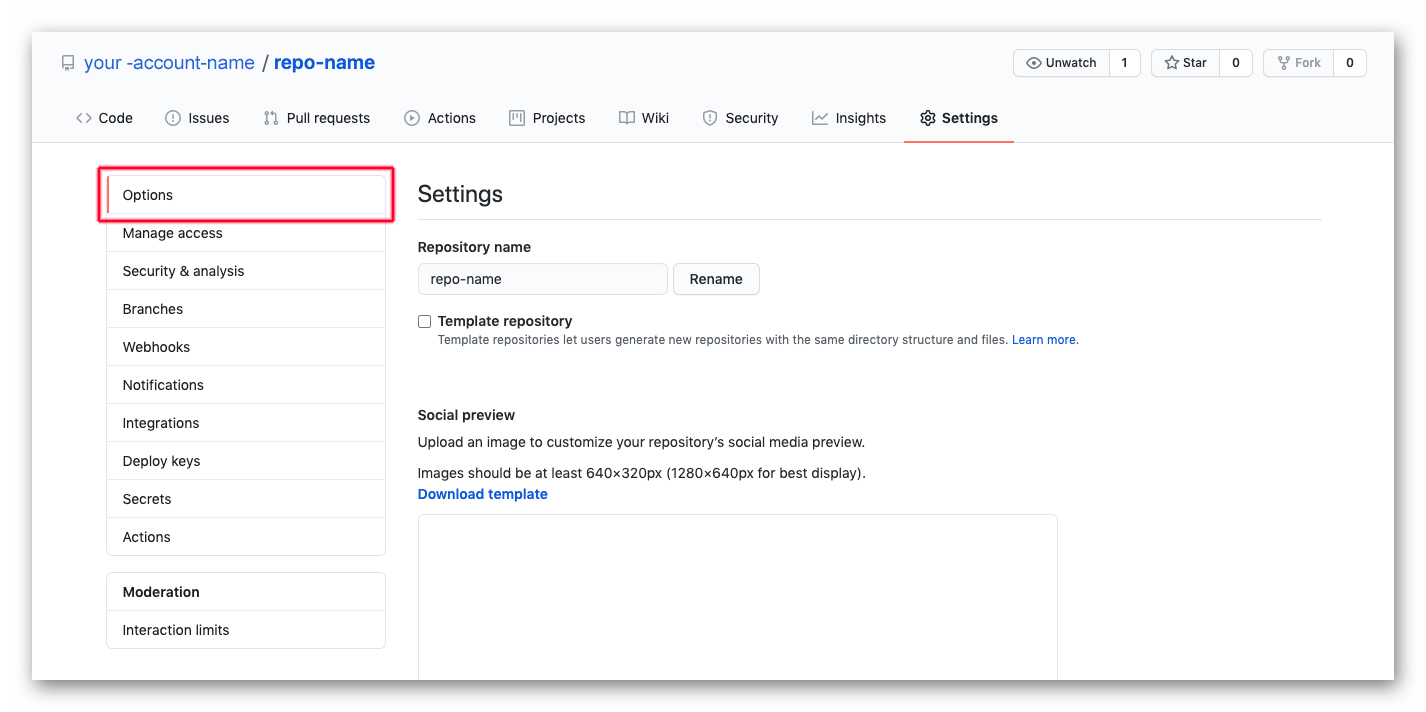
Task: Click the repository book icon beside account name
Action: (x=68, y=63)
